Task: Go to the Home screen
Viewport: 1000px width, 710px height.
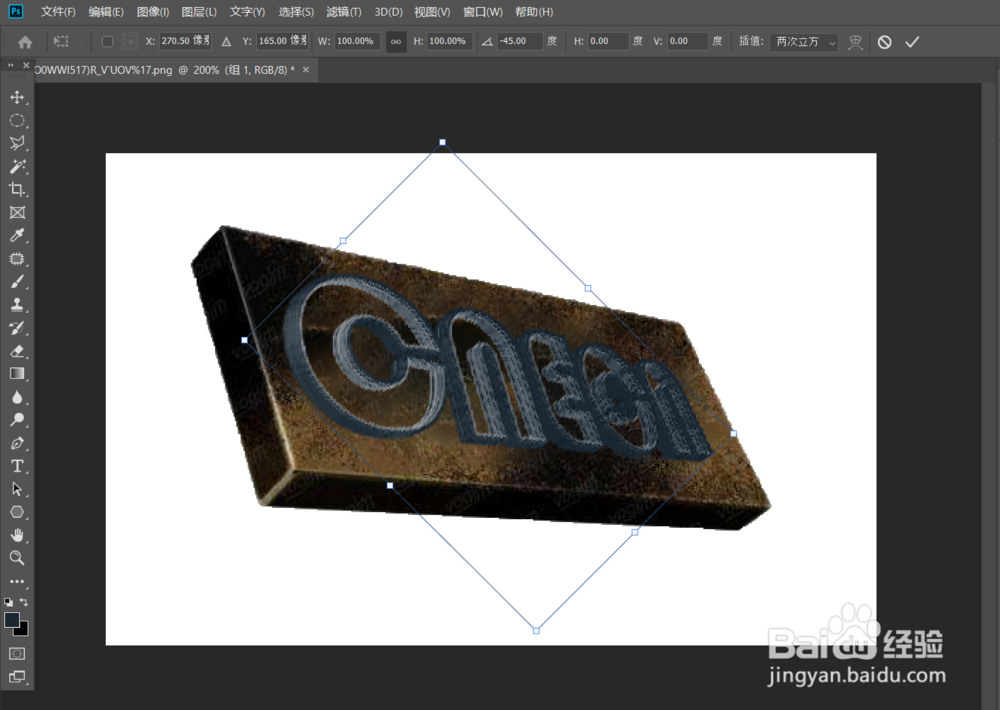Action: pos(25,42)
